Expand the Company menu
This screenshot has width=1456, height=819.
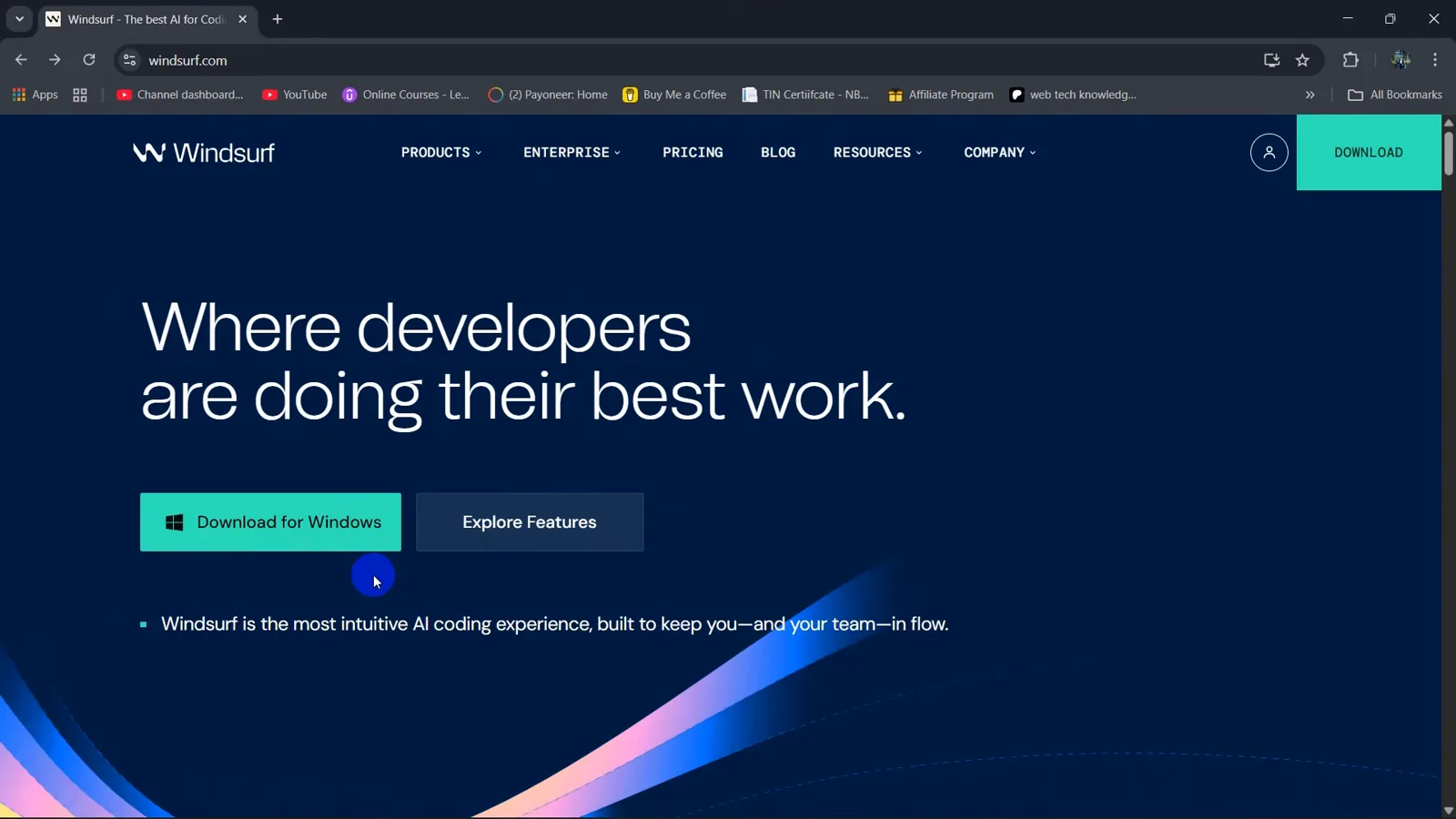(999, 152)
